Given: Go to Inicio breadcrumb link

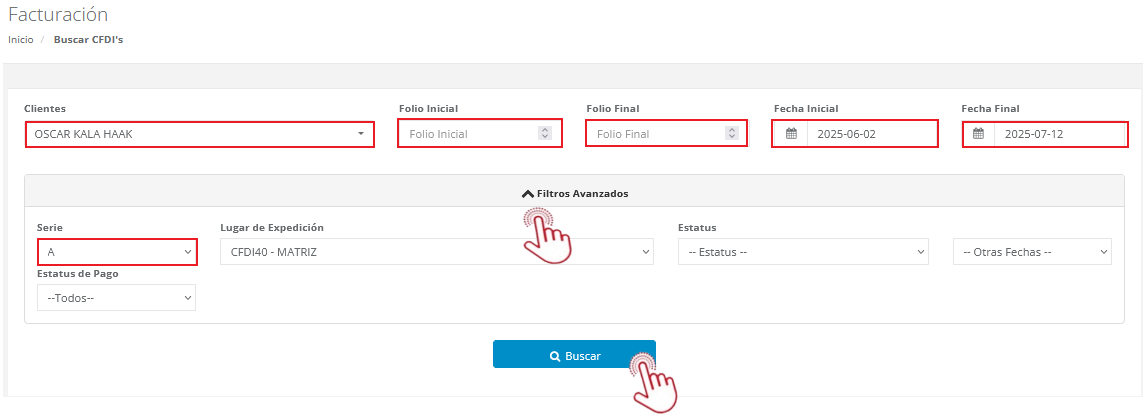Looking at the screenshot, I should [21, 40].
